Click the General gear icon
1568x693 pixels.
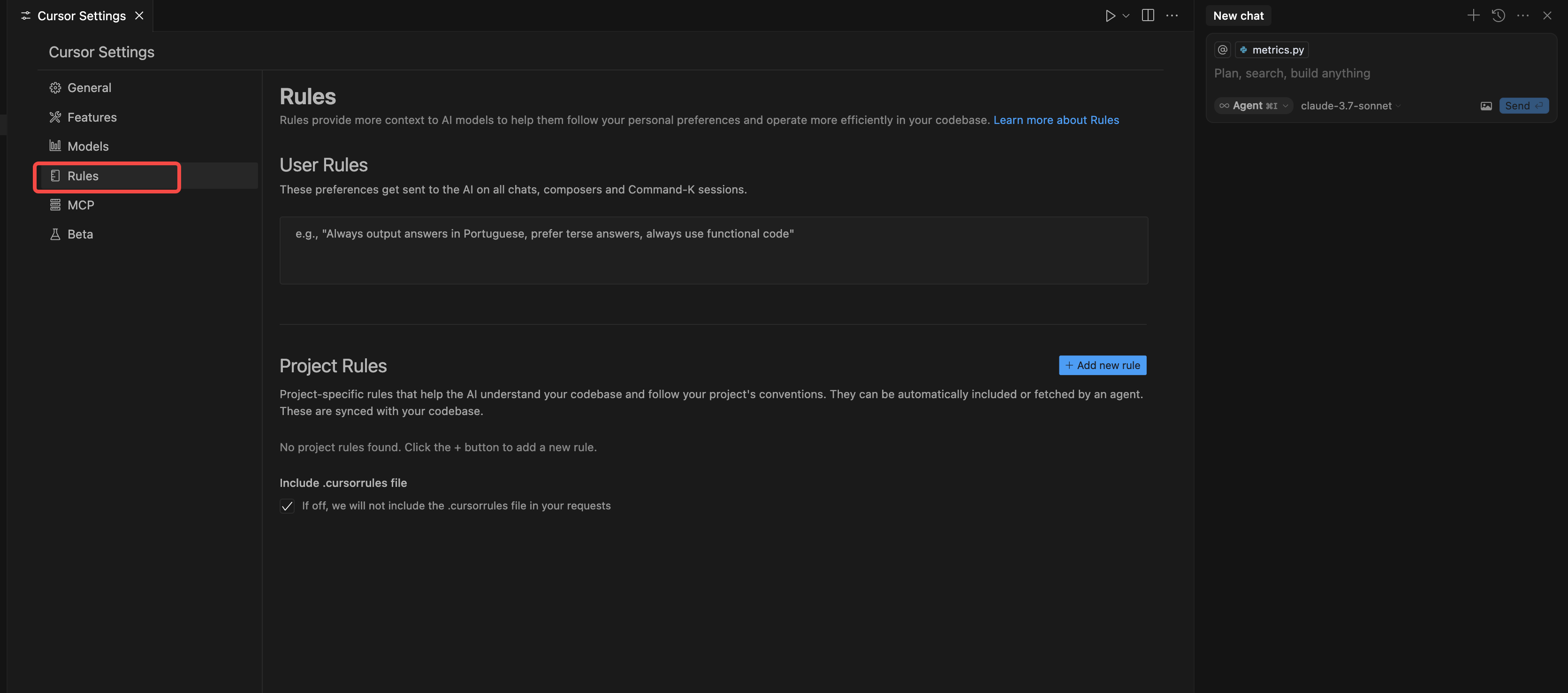pyautogui.click(x=55, y=88)
